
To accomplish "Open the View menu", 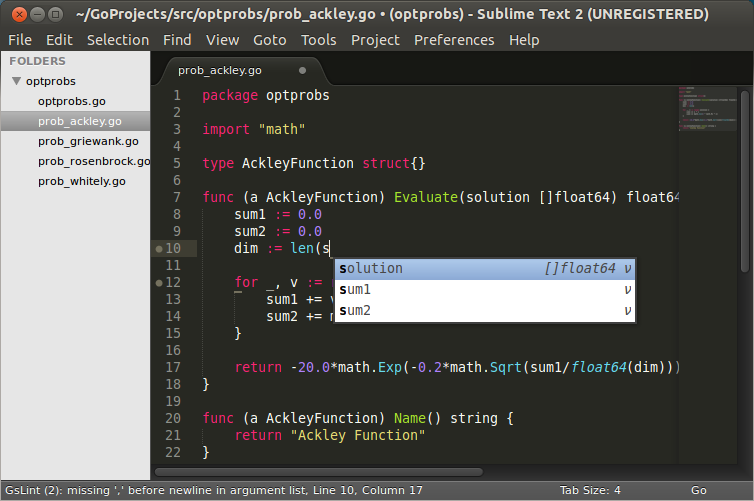I will 223,40.
